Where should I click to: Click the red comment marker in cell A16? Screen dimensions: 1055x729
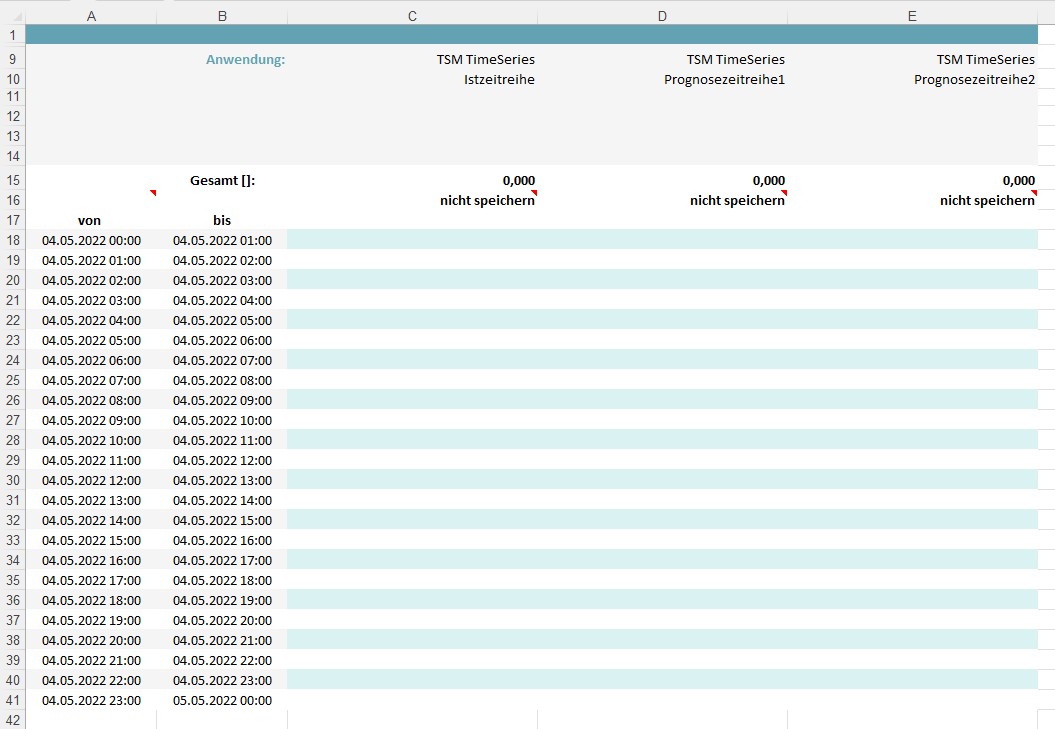pyautogui.click(x=153, y=193)
